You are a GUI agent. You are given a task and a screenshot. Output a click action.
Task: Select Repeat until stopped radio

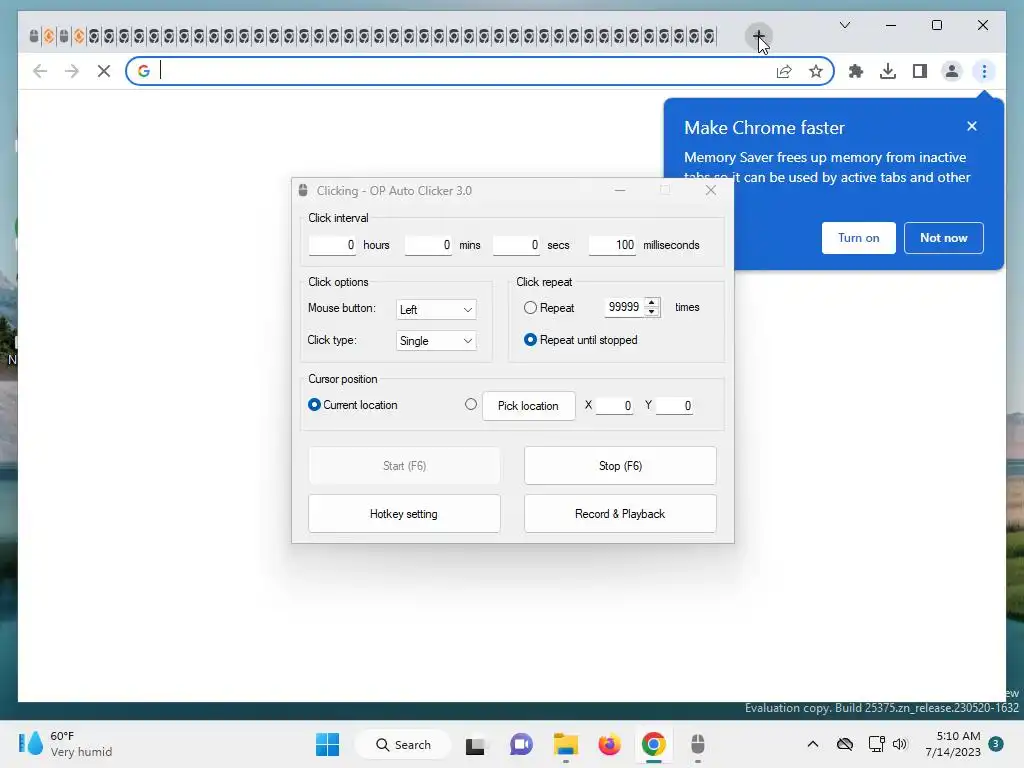[530, 340]
